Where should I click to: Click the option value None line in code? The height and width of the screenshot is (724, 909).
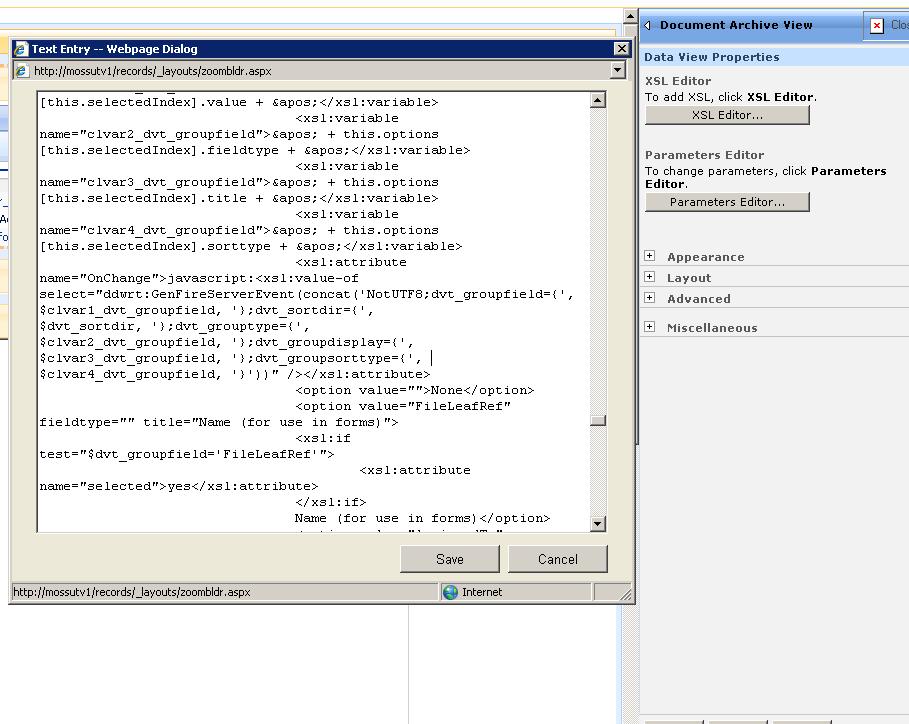coord(414,390)
